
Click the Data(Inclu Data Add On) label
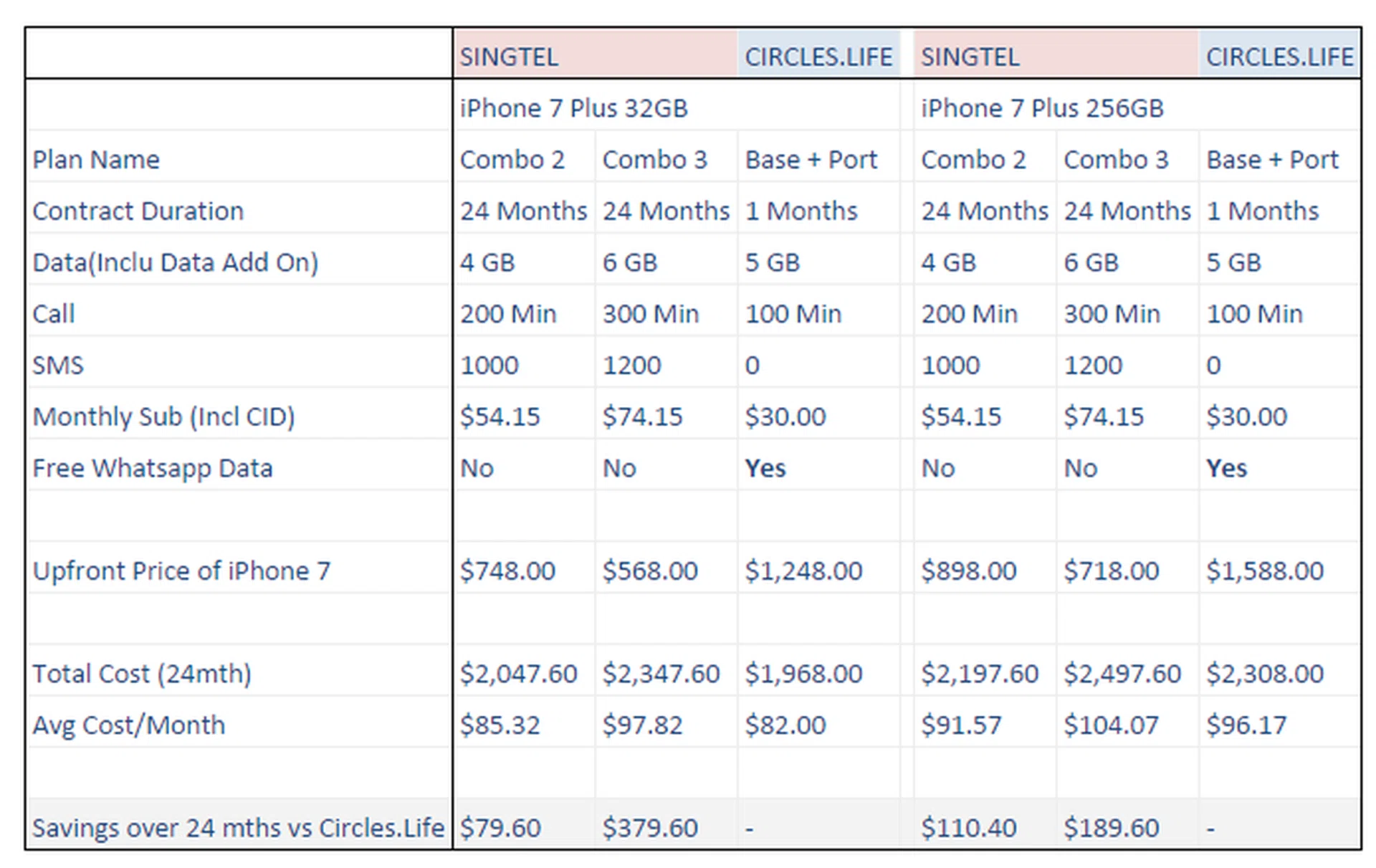[x=176, y=262]
